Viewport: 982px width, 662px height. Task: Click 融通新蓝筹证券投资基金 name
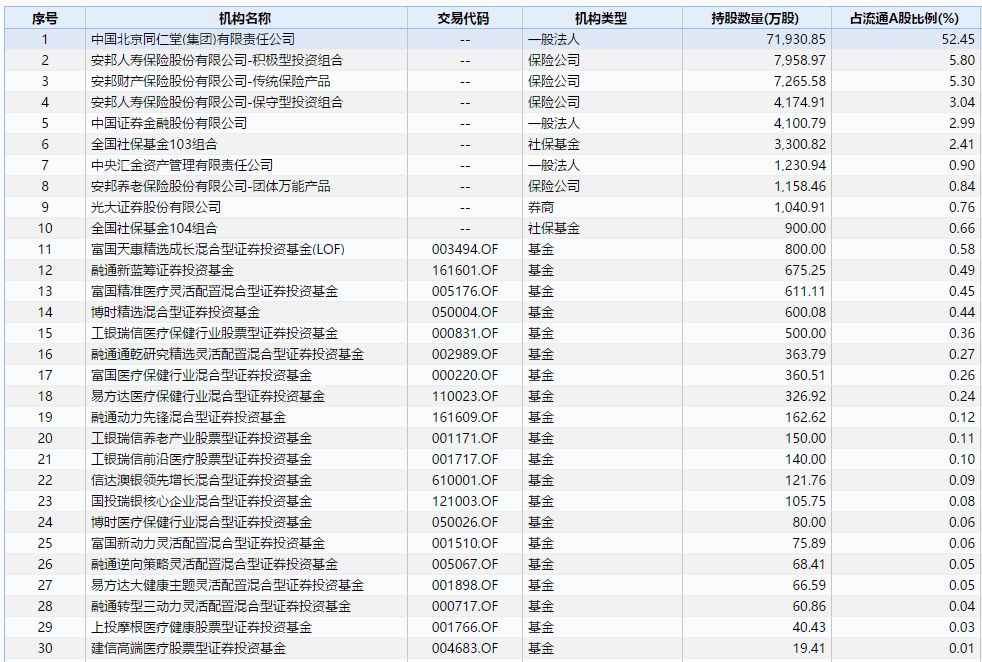162,270
